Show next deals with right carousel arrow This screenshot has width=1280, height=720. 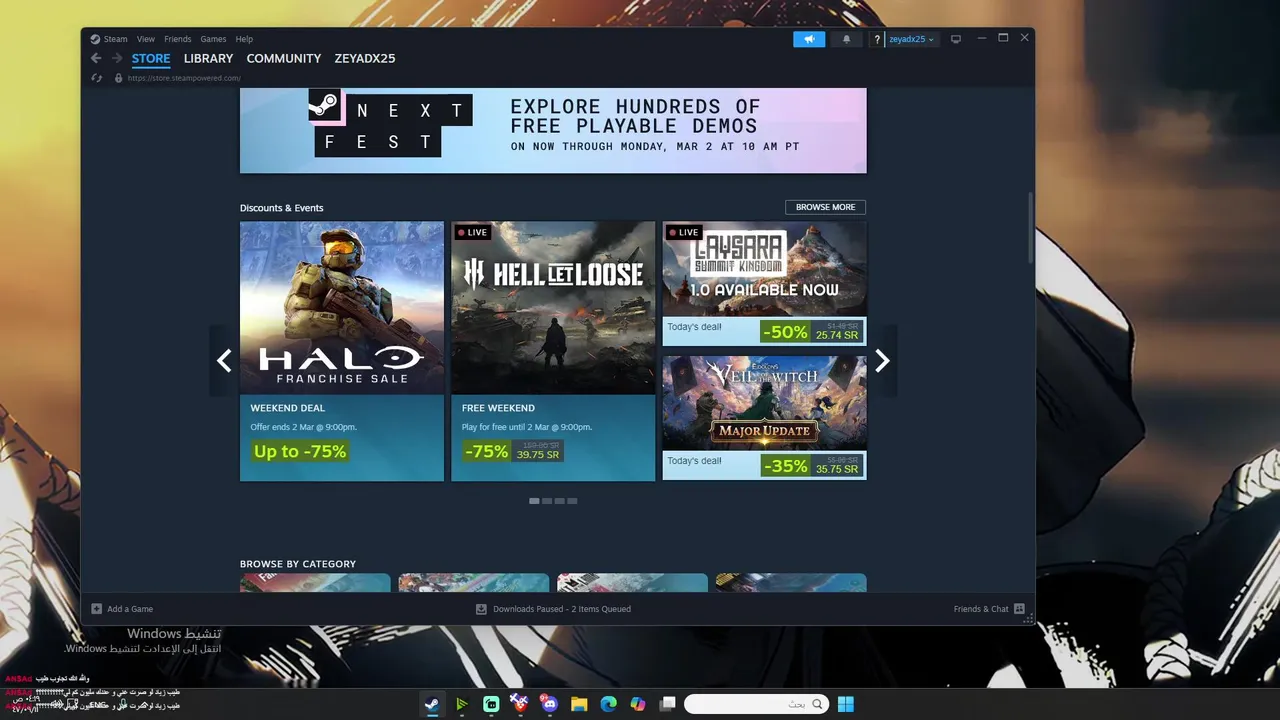click(882, 360)
